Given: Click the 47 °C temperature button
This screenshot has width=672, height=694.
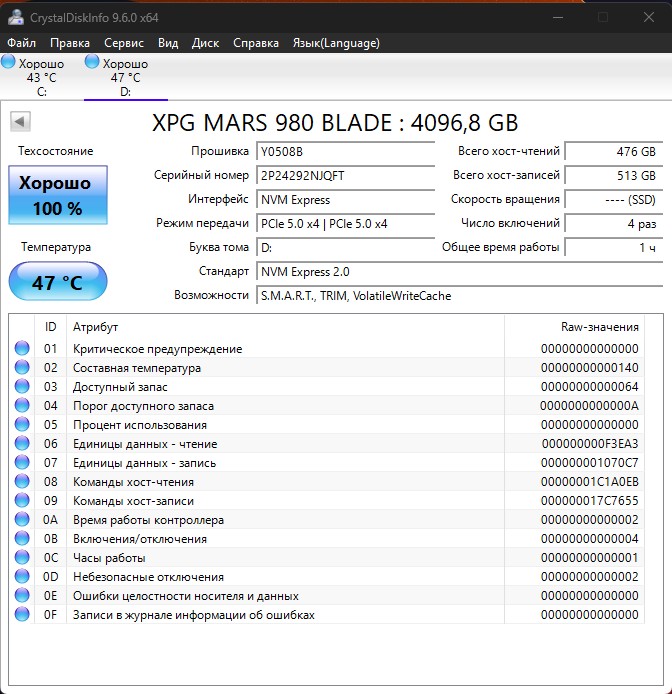Looking at the screenshot, I should (x=57, y=283).
